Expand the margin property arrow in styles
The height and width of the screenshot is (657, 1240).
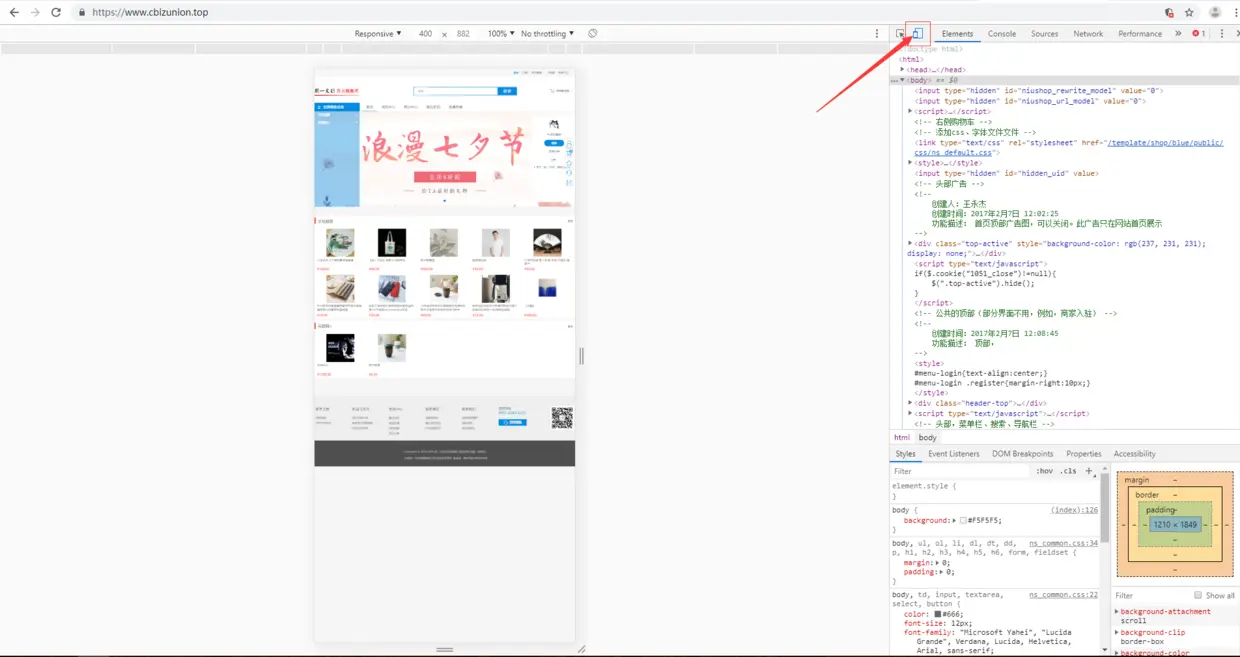937,563
